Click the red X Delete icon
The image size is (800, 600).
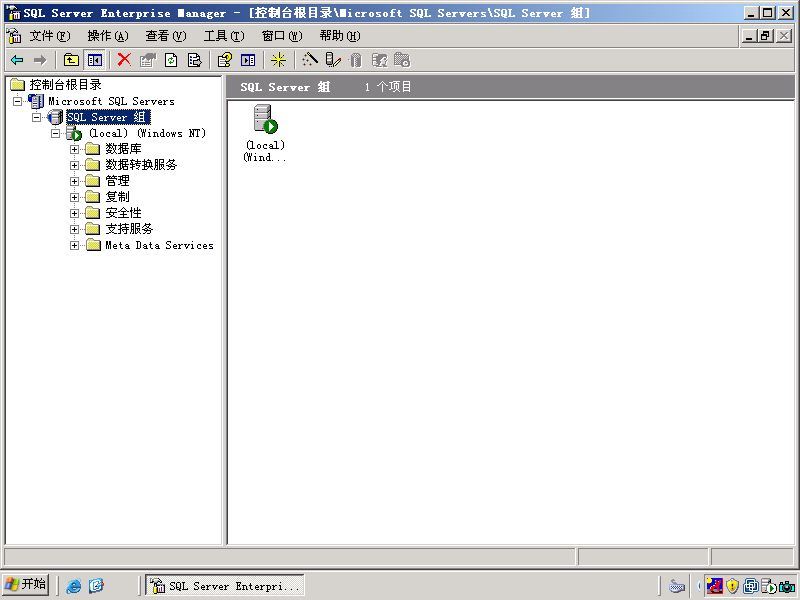[x=124, y=60]
